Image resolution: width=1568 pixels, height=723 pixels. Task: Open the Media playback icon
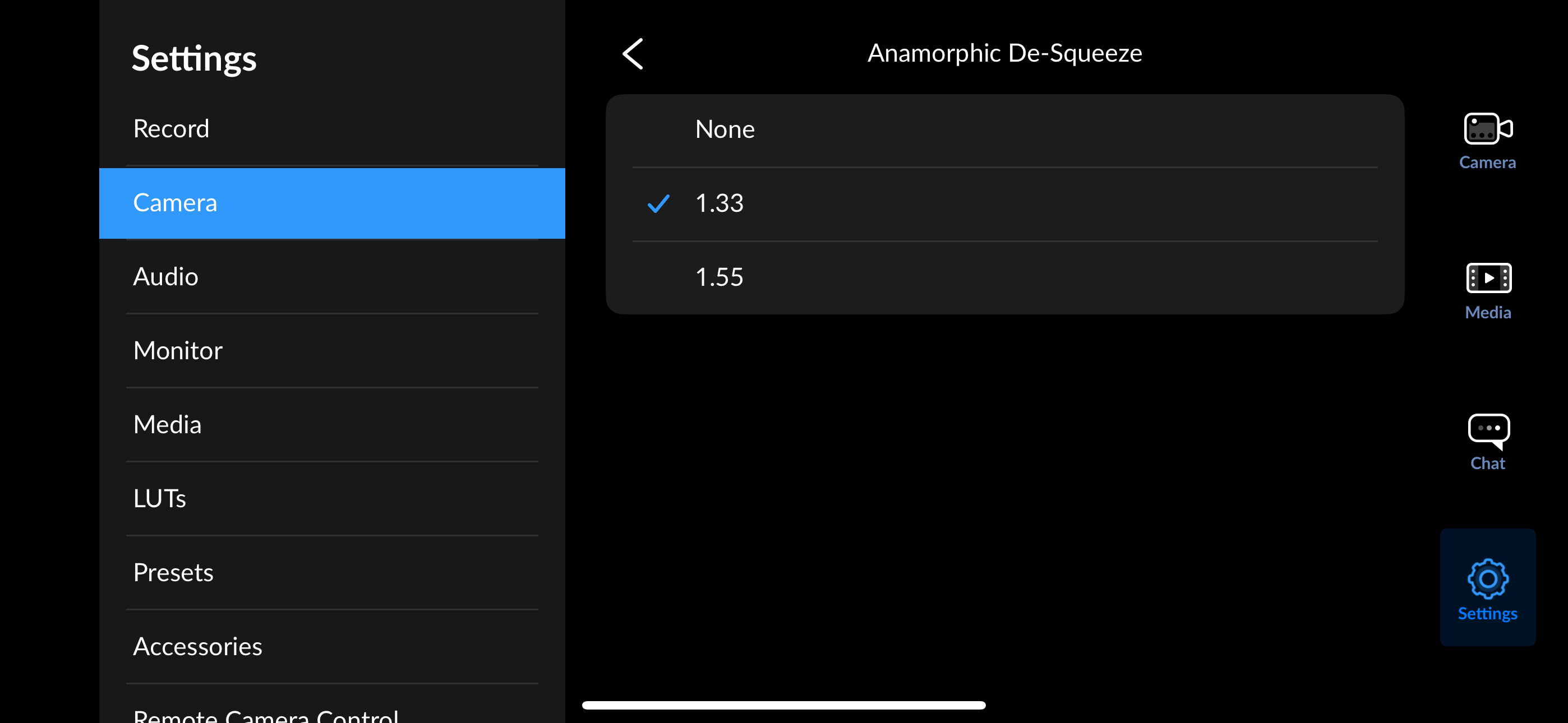tap(1488, 278)
